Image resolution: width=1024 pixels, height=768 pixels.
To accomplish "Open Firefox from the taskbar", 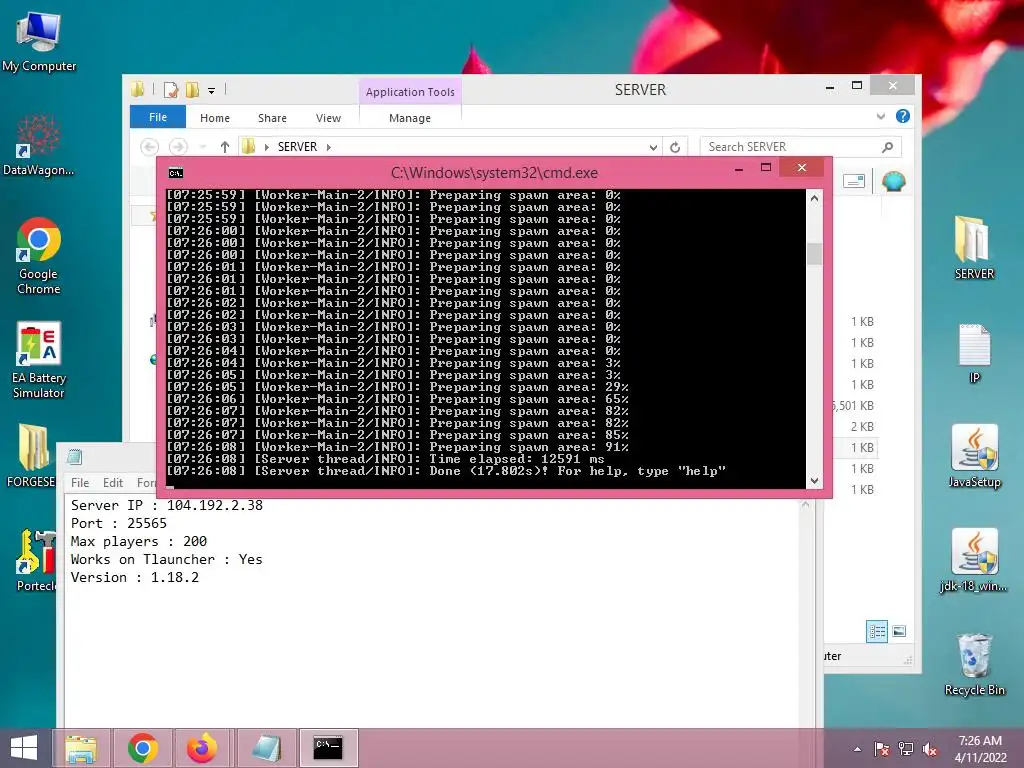I will pos(202,748).
